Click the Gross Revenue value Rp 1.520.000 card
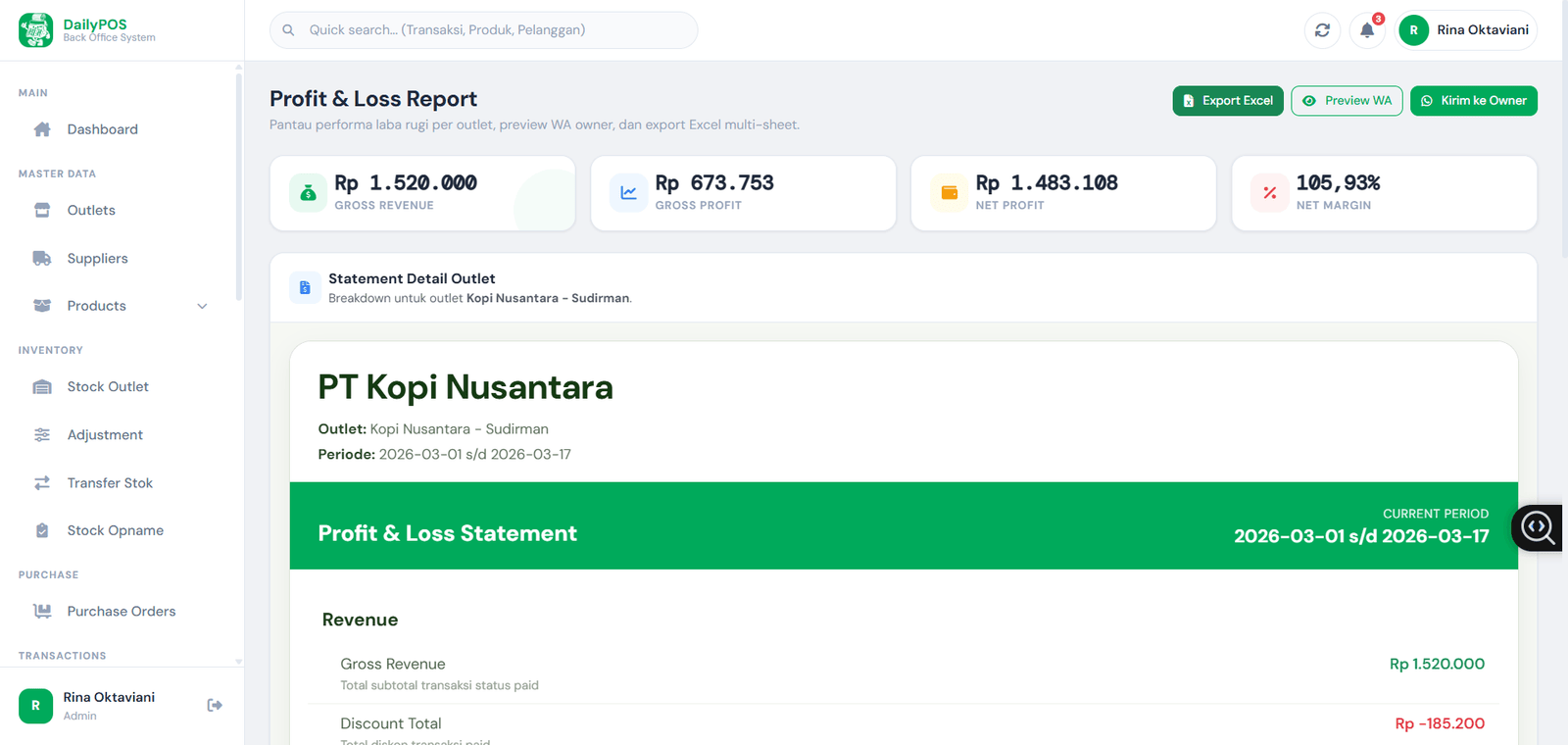Viewport: 1568px width, 745px height. click(x=422, y=193)
